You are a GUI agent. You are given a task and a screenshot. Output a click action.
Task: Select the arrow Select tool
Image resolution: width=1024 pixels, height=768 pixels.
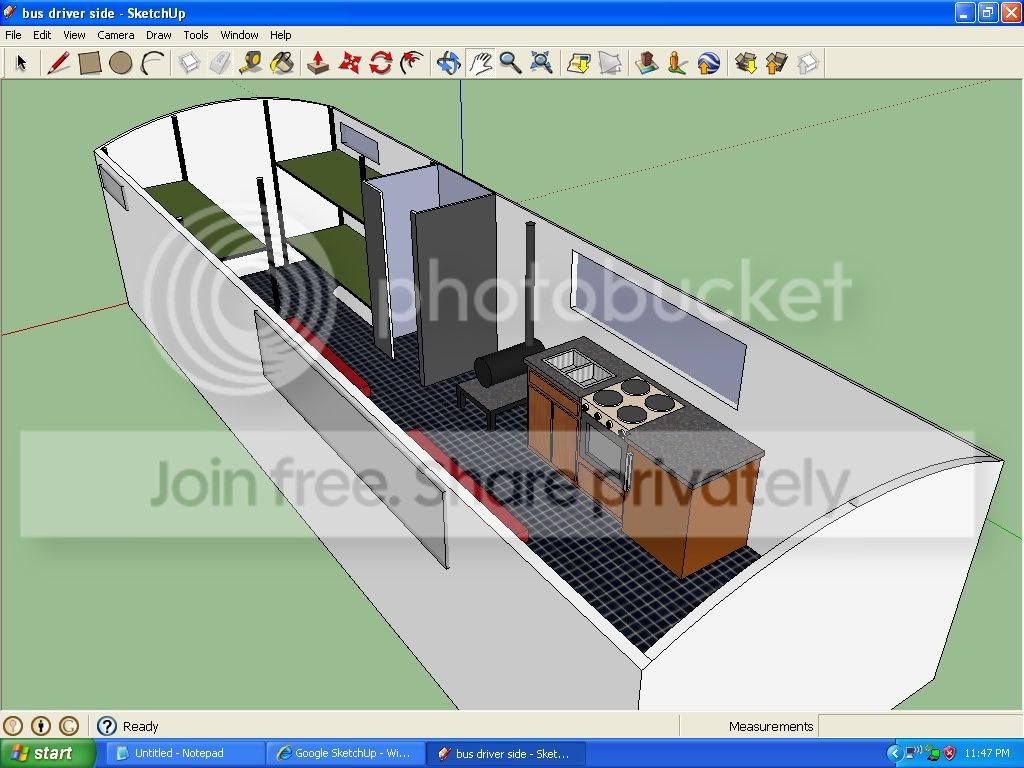click(x=22, y=63)
